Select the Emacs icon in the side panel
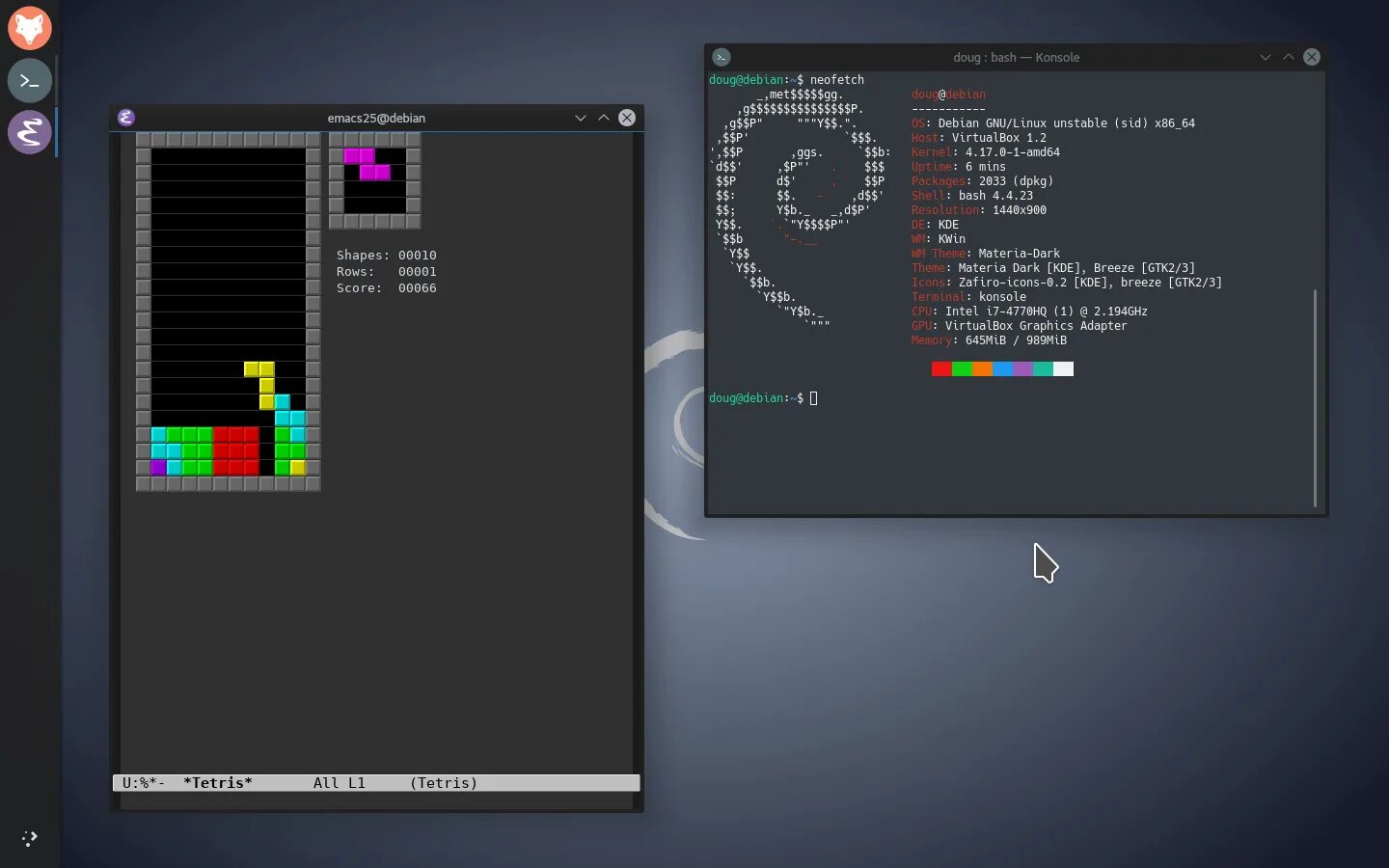 [x=29, y=132]
